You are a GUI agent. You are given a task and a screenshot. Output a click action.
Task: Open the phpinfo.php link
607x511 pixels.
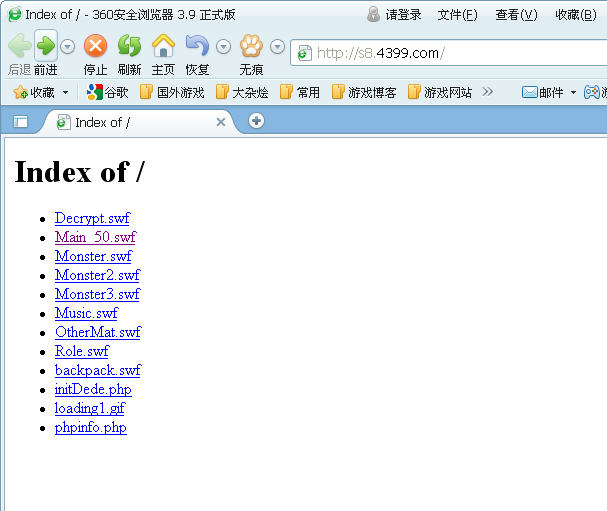pyautogui.click(x=90, y=427)
